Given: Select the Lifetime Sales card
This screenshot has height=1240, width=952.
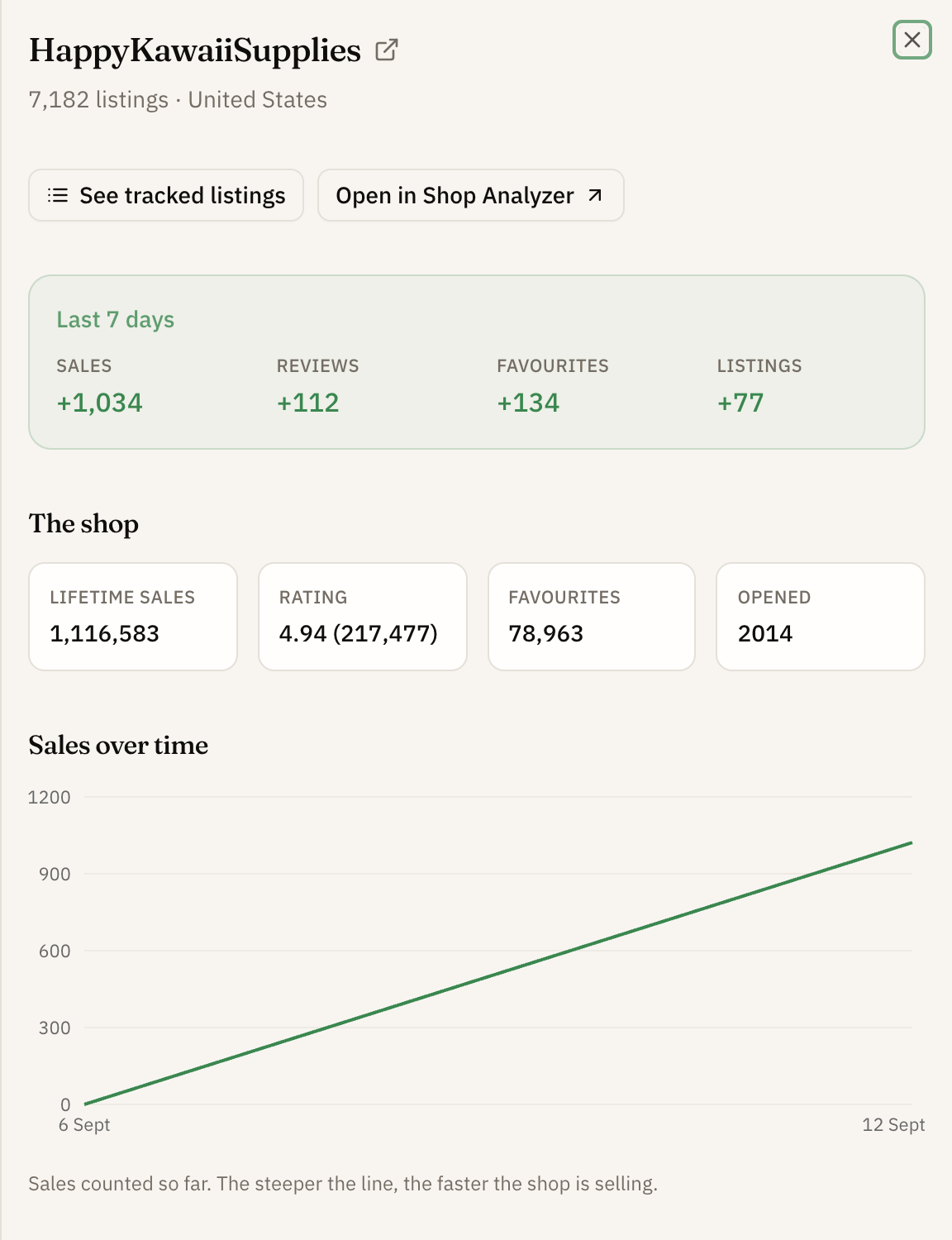Looking at the screenshot, I should 133,617.
